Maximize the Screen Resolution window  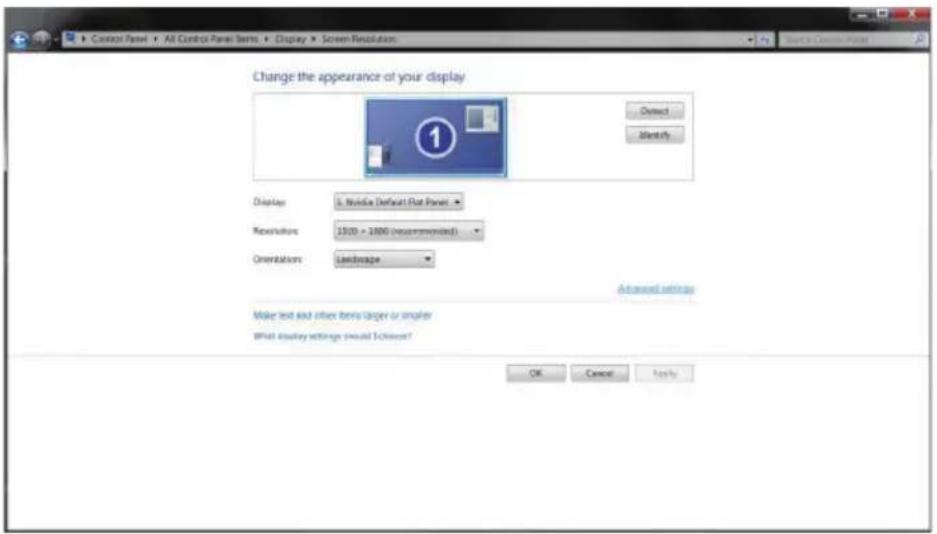(882, 14)
